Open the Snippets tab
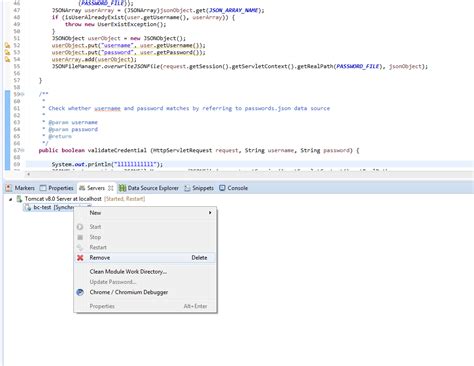The width and height of the screenshot is (474, 366). pyautogui.click(x=199, y=188)
